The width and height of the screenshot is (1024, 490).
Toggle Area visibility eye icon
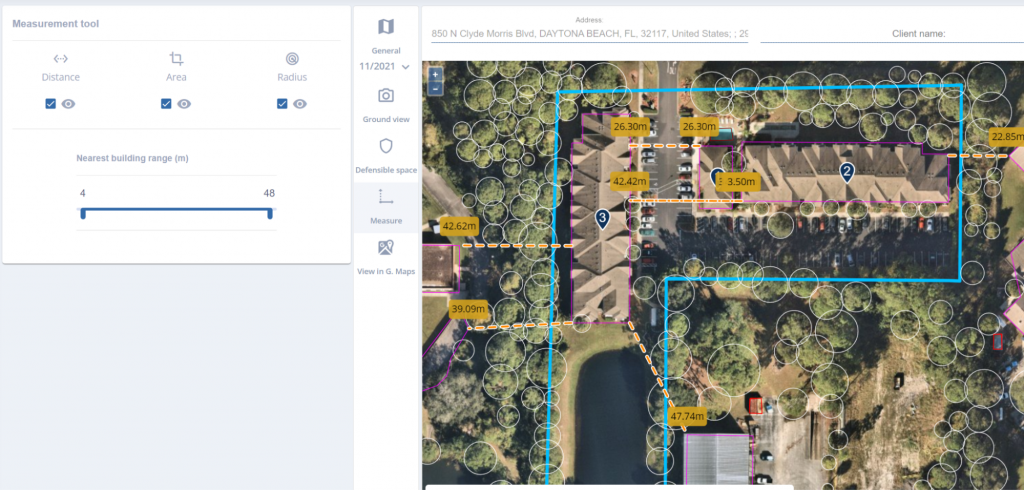tap(184, 103)
